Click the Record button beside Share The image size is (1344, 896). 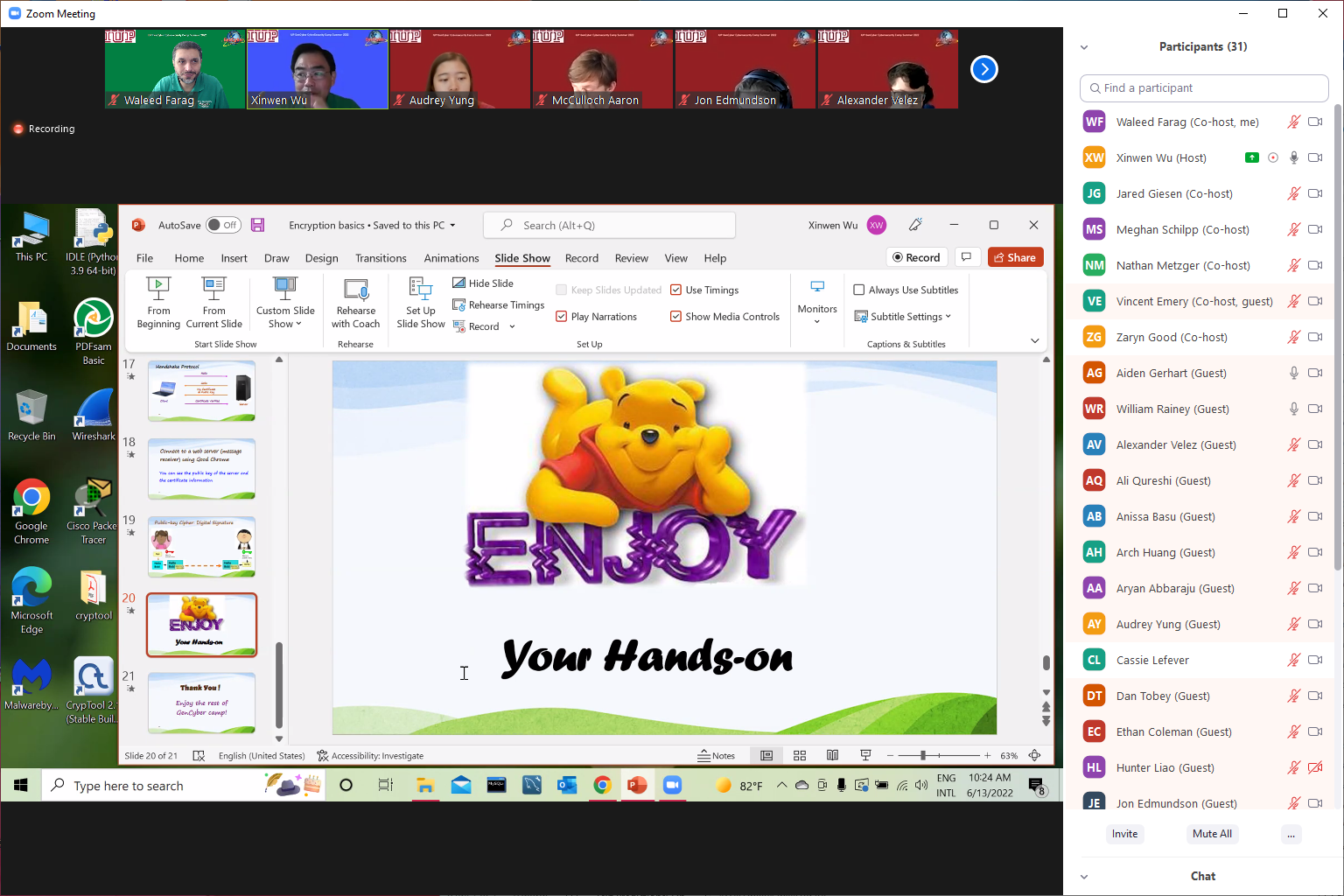(916, 257)
